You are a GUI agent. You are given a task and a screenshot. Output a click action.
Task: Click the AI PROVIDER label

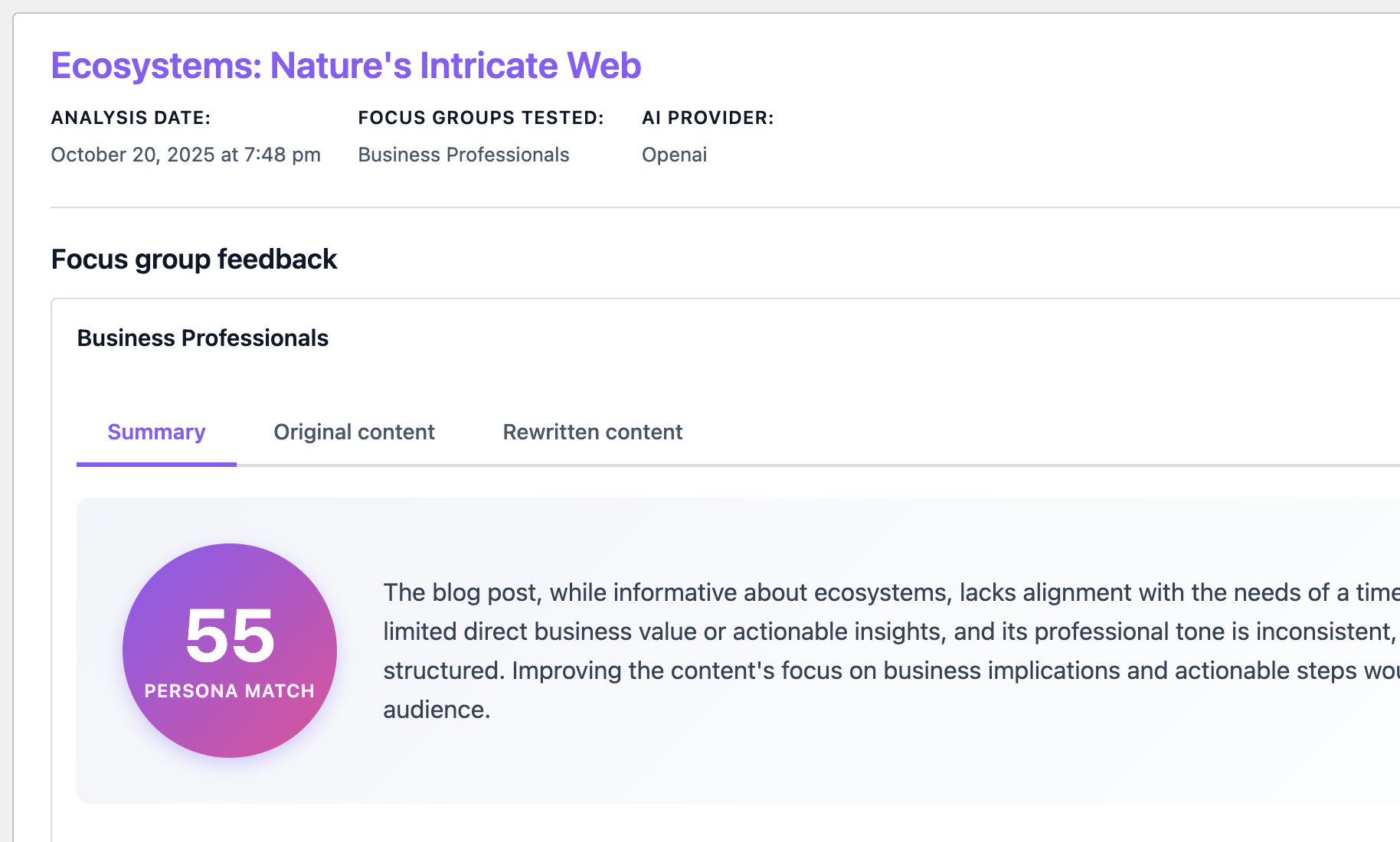(708, 118)
